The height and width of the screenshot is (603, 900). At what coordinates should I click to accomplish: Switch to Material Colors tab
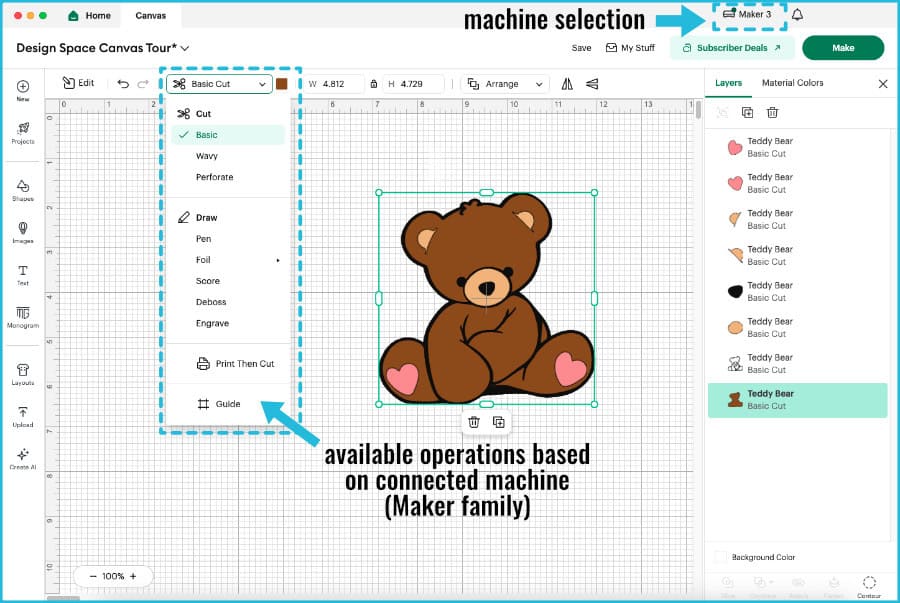[x=792, y=83]
